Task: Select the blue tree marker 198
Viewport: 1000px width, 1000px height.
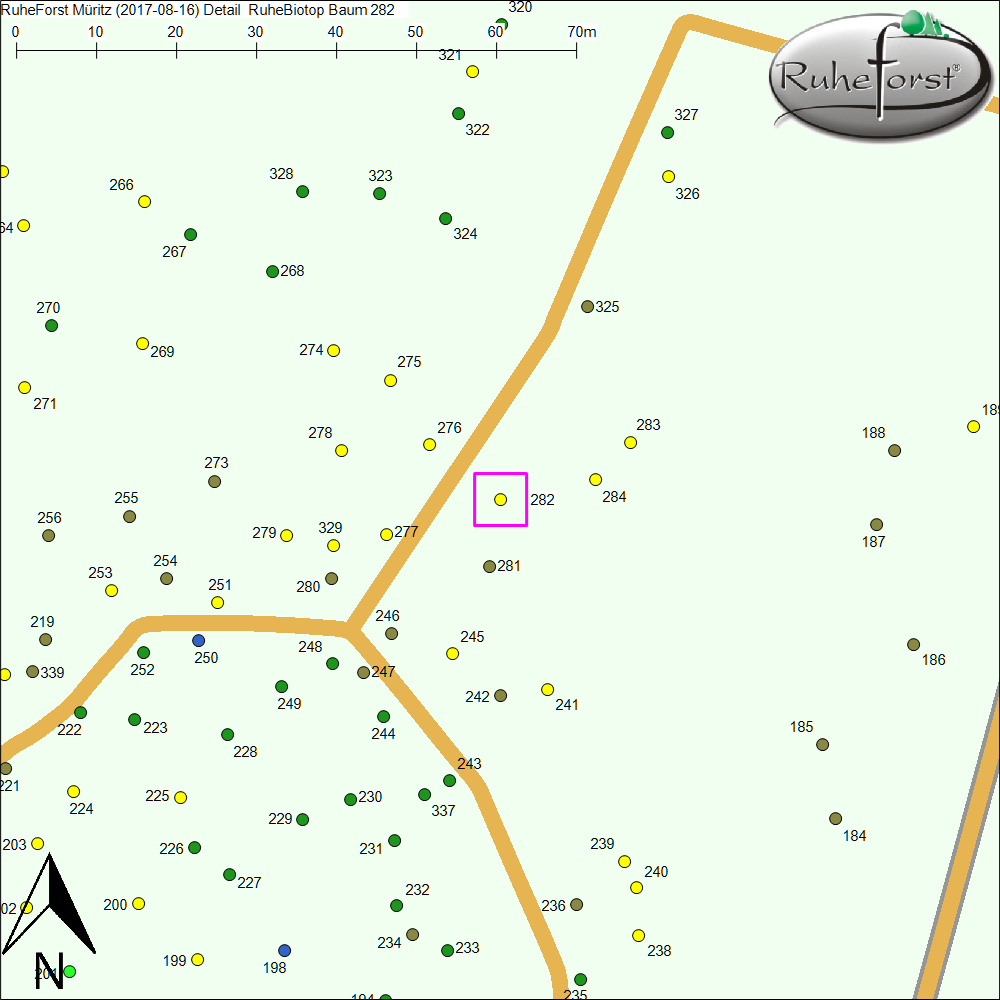Action: pyautogui.click(x=284, y=949)
